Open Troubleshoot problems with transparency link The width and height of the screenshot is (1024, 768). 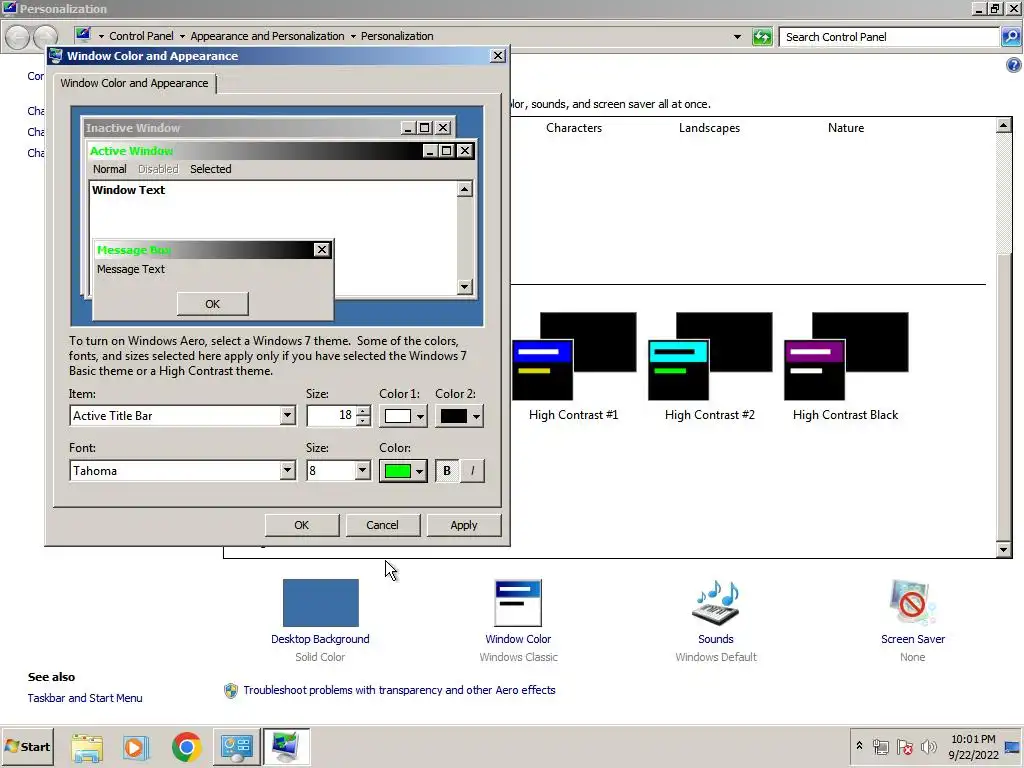pos(399,690)
